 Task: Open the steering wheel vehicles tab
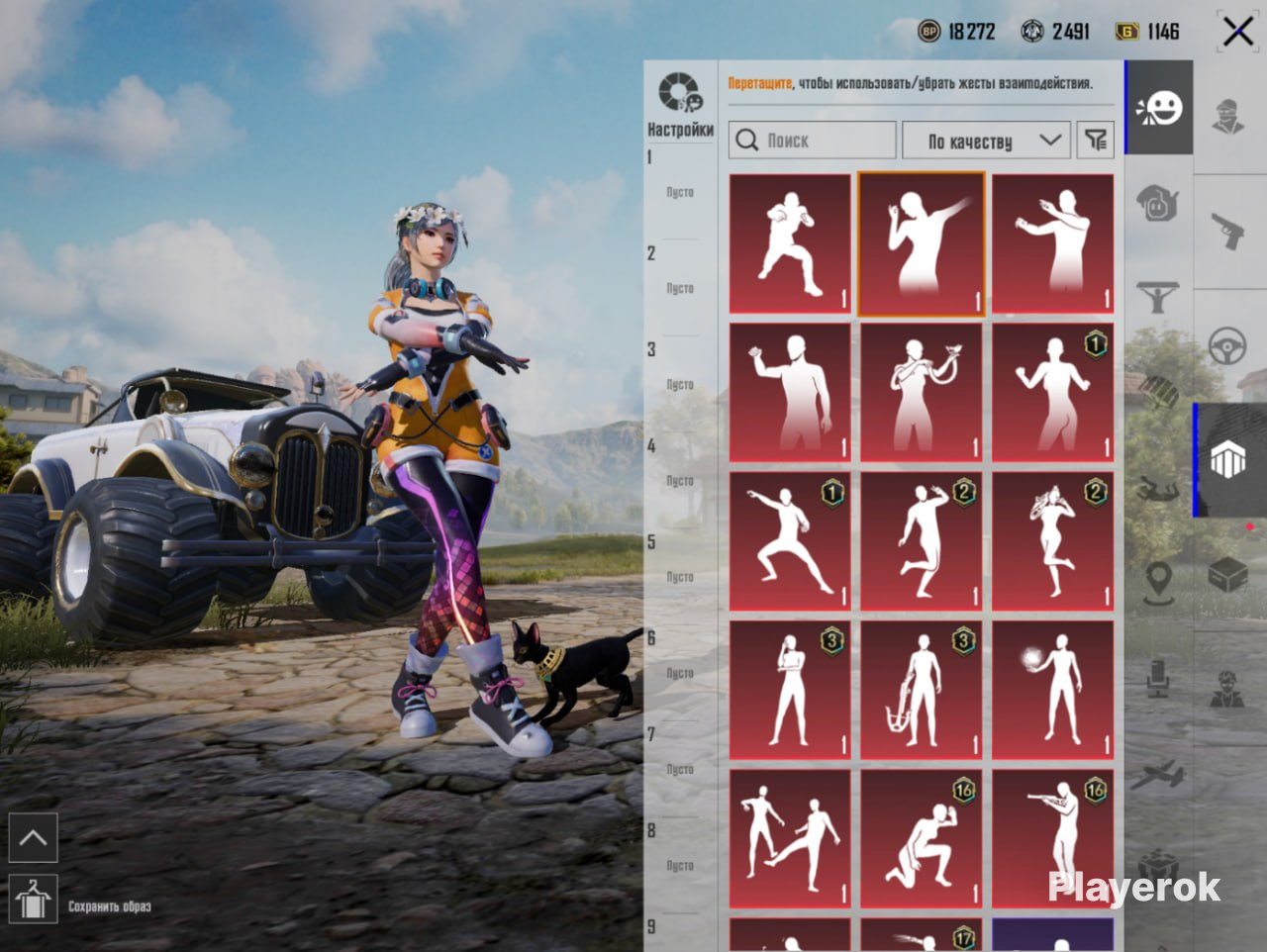[1228, 347]
